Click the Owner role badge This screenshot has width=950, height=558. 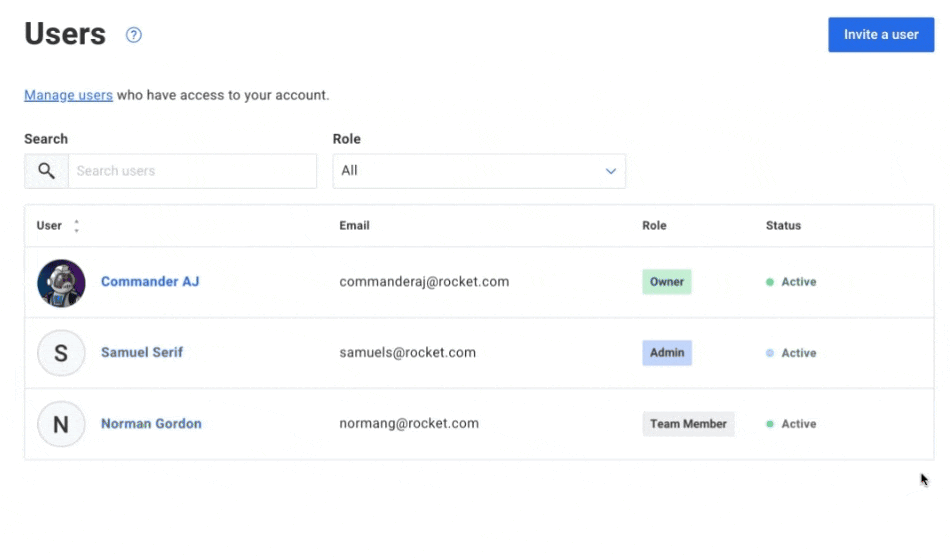[x=666, y=282]
